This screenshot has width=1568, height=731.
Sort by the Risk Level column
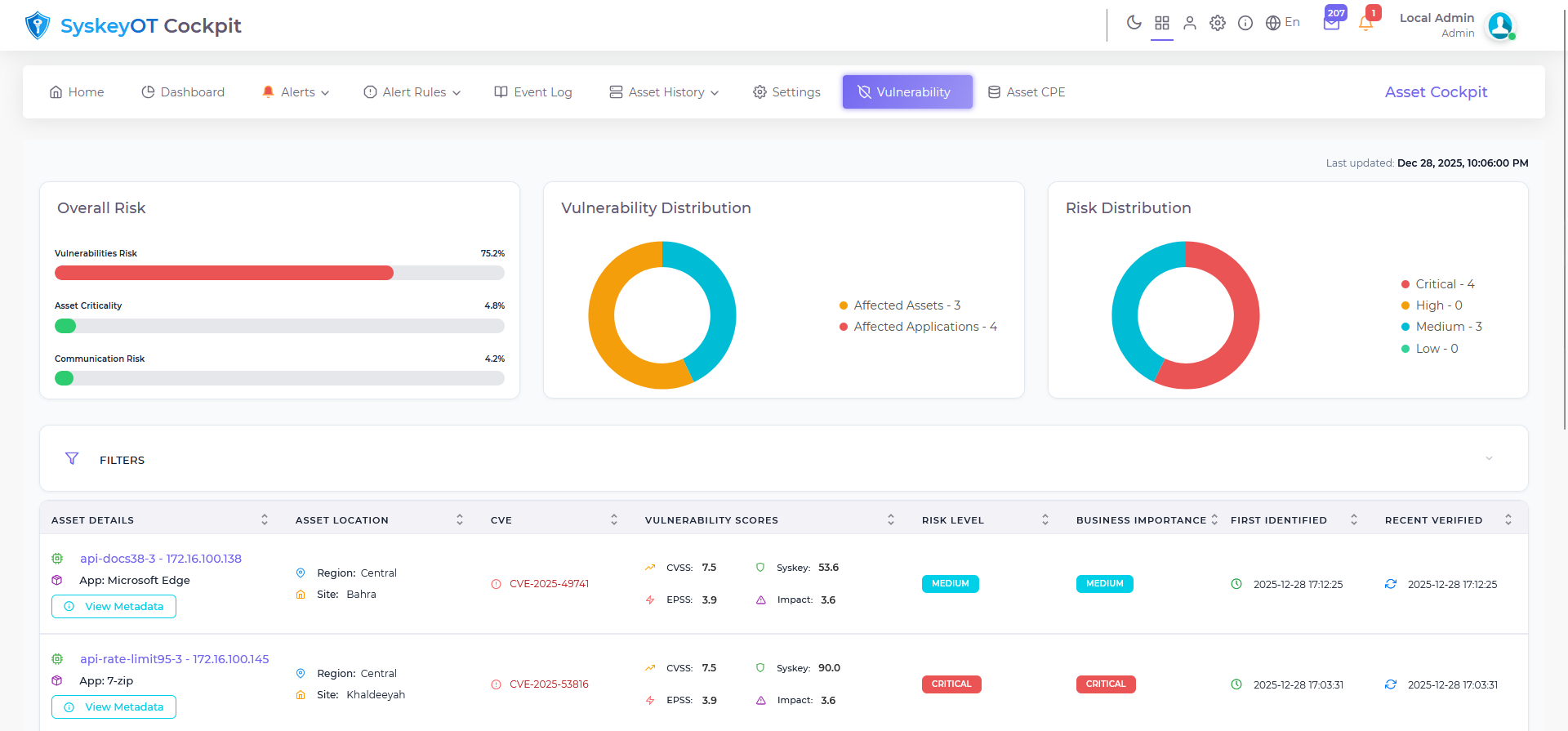(1045, 520)
